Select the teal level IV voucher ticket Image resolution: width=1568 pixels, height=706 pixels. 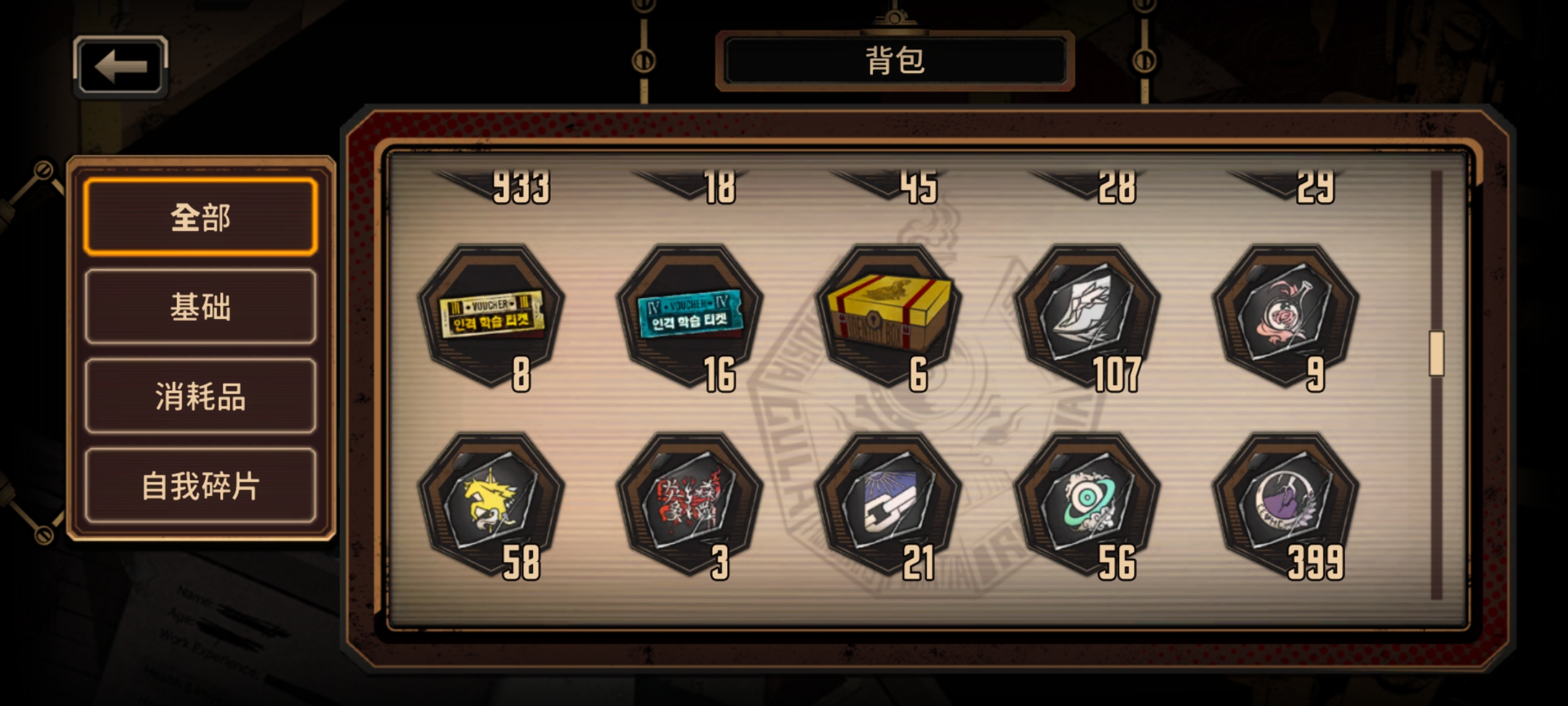tap(690, 316)
